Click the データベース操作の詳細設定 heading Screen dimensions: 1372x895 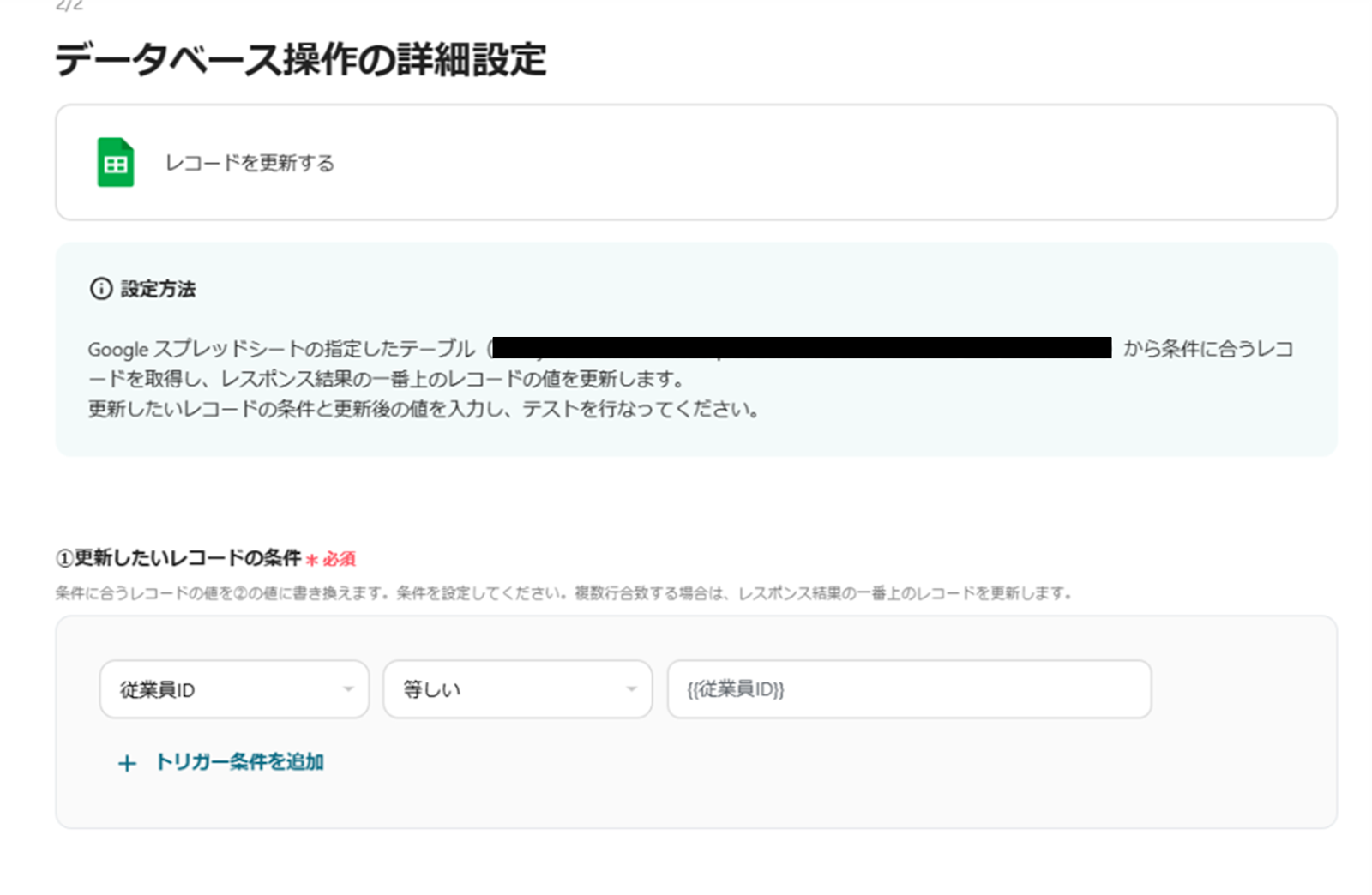(x=301, y=60)
